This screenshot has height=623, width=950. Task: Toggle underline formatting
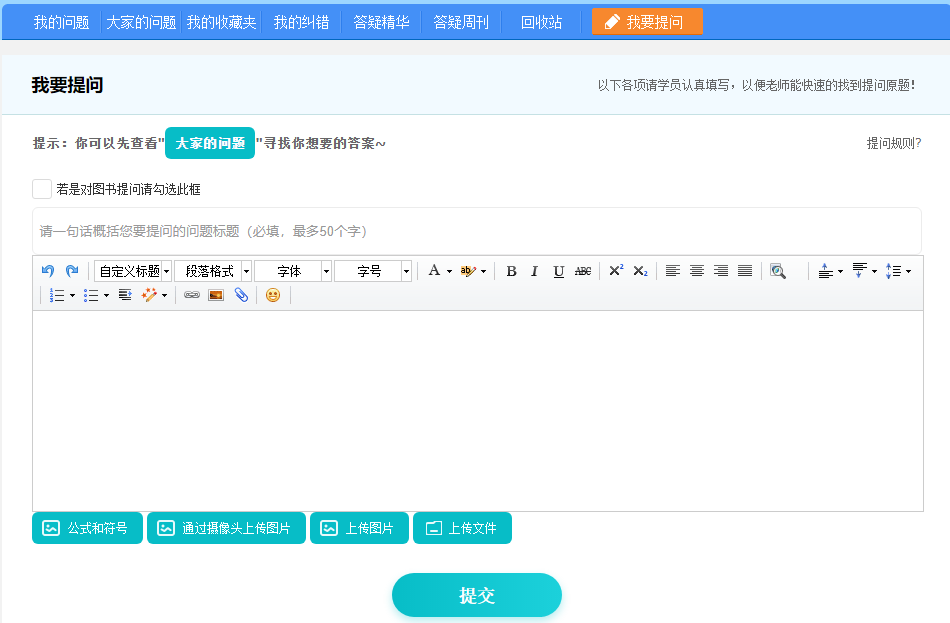tap(558, 269)
